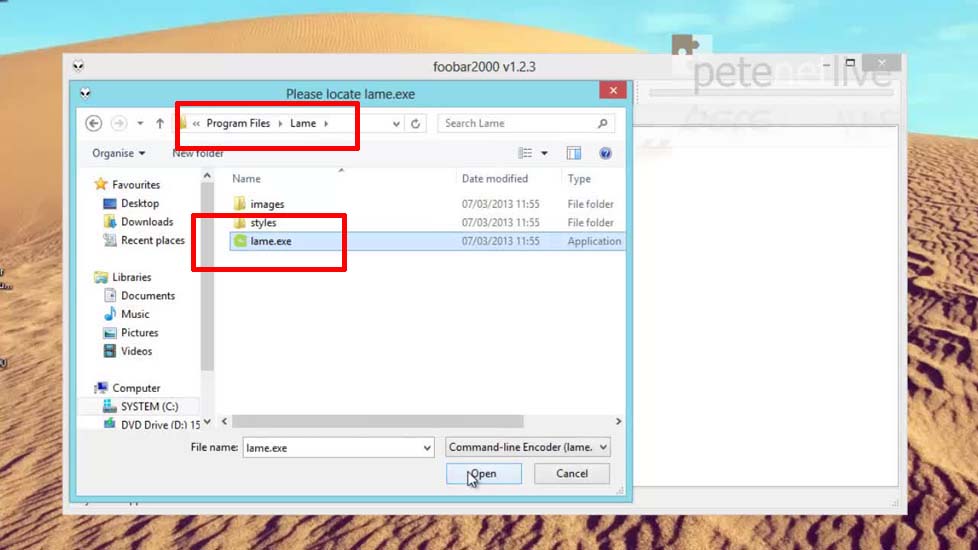This screenshot has width=978, height=550.
Task: Click the File name input field
Action: (331, 448)
